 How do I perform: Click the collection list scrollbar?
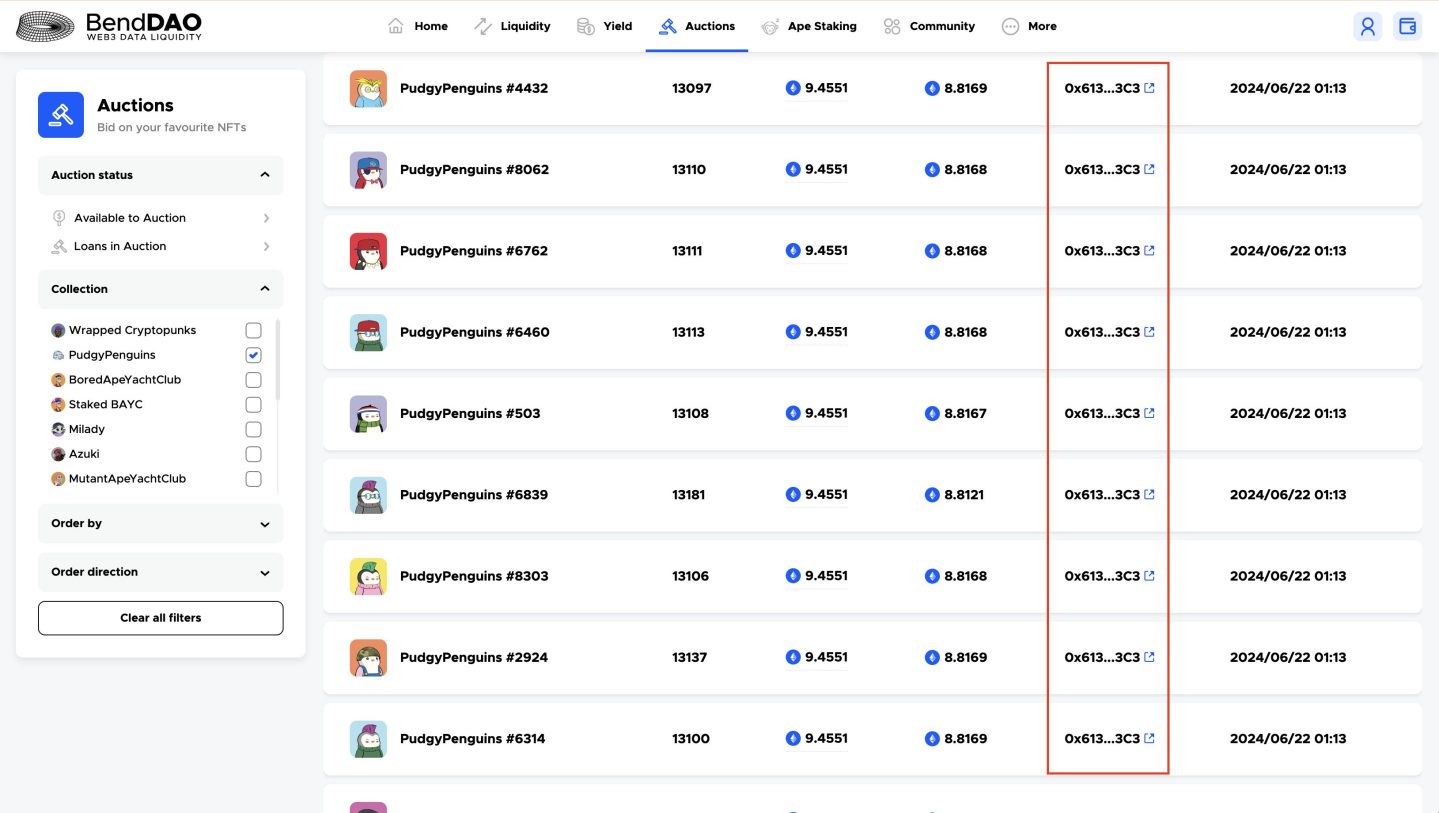point(278,360)
